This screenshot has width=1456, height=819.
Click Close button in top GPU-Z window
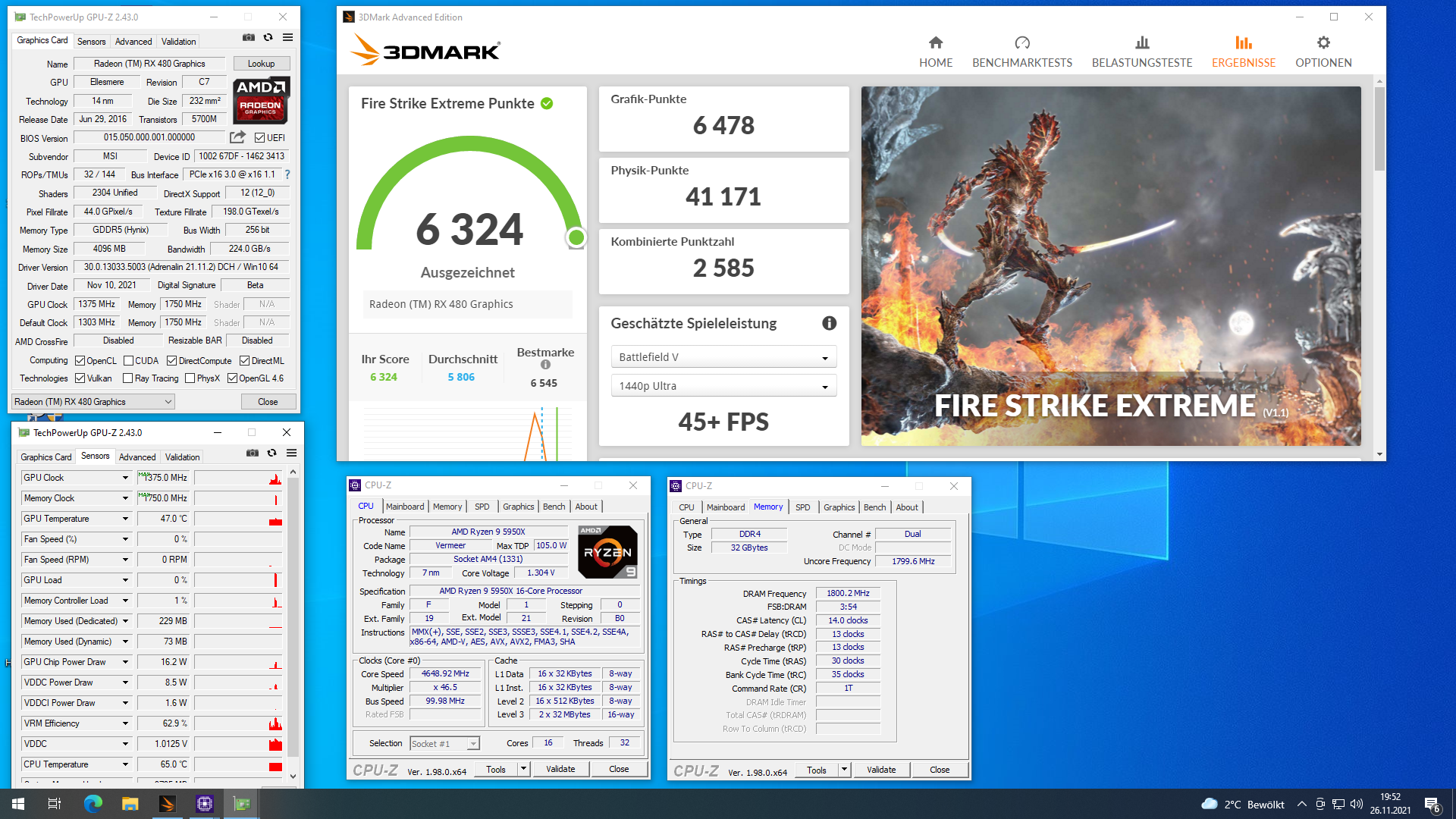(268, 402)
